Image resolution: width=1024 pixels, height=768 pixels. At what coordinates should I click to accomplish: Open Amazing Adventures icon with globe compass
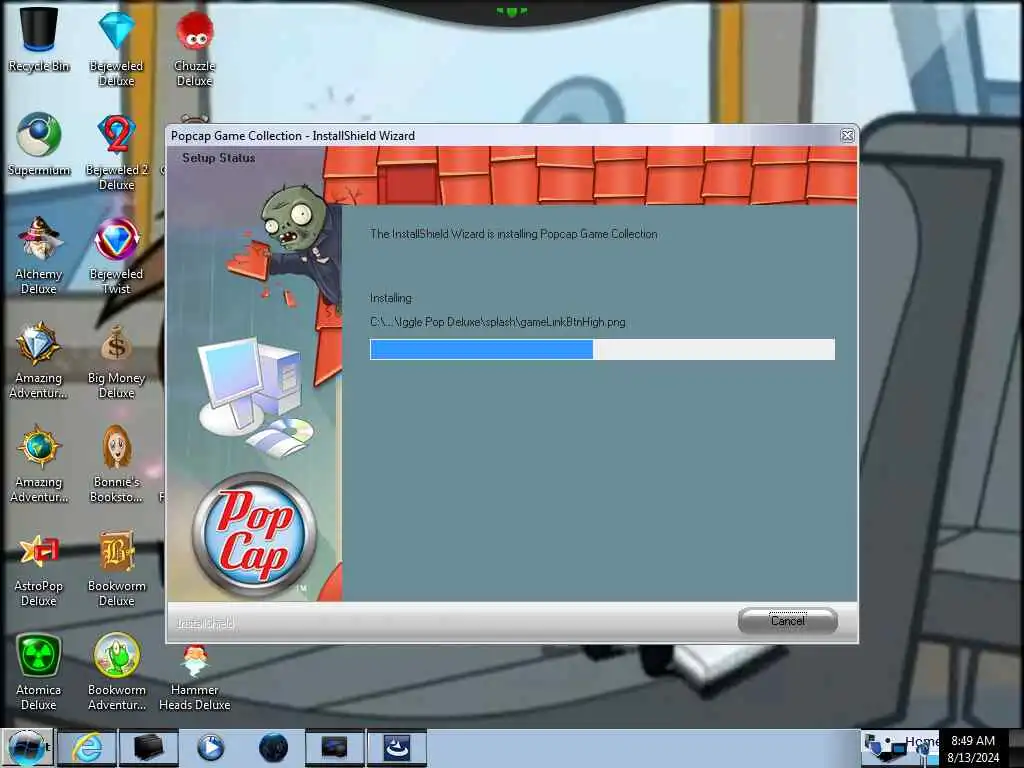39,464
